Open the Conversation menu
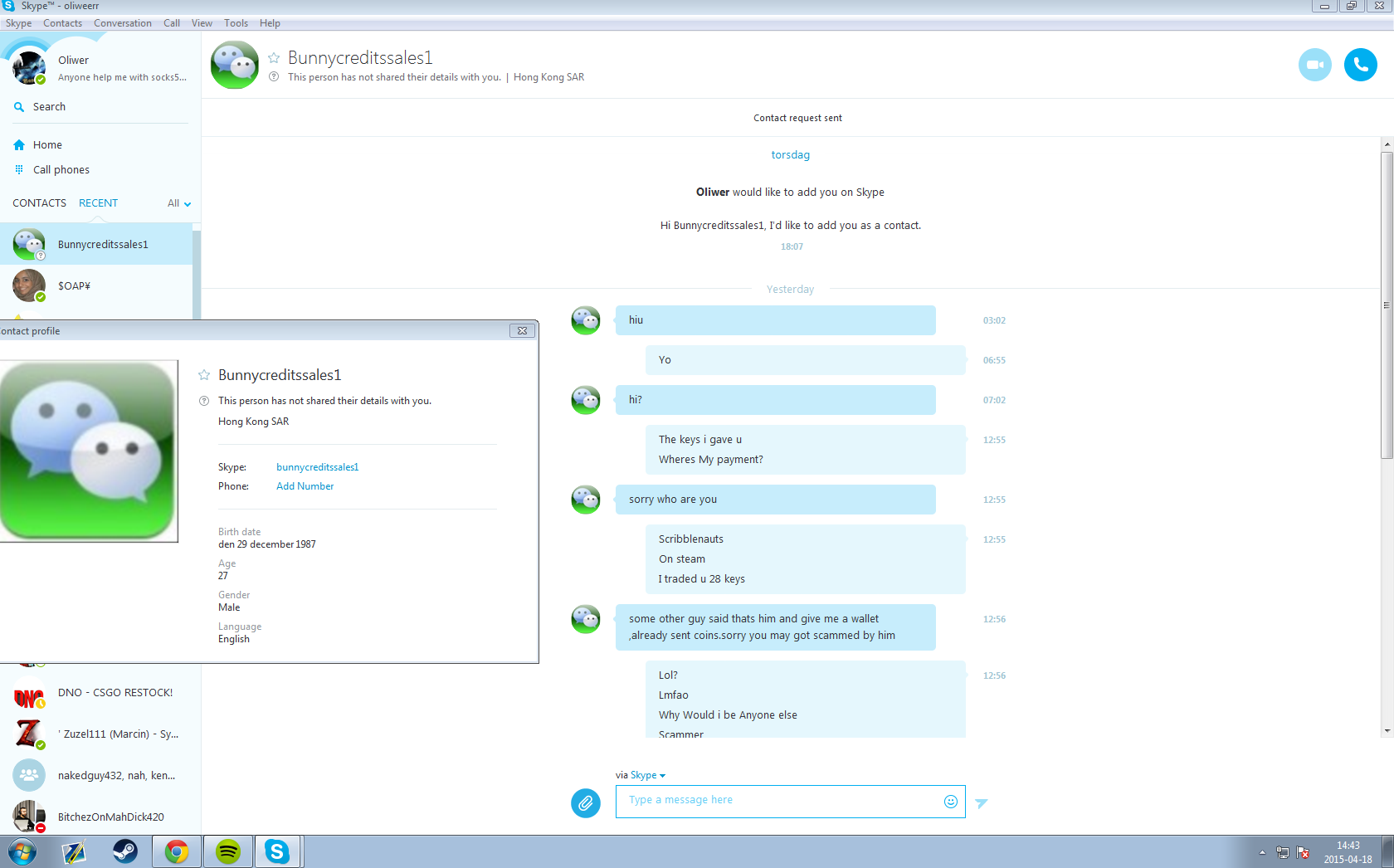Screen dimensions: 1394x868 tap(123, 23)
